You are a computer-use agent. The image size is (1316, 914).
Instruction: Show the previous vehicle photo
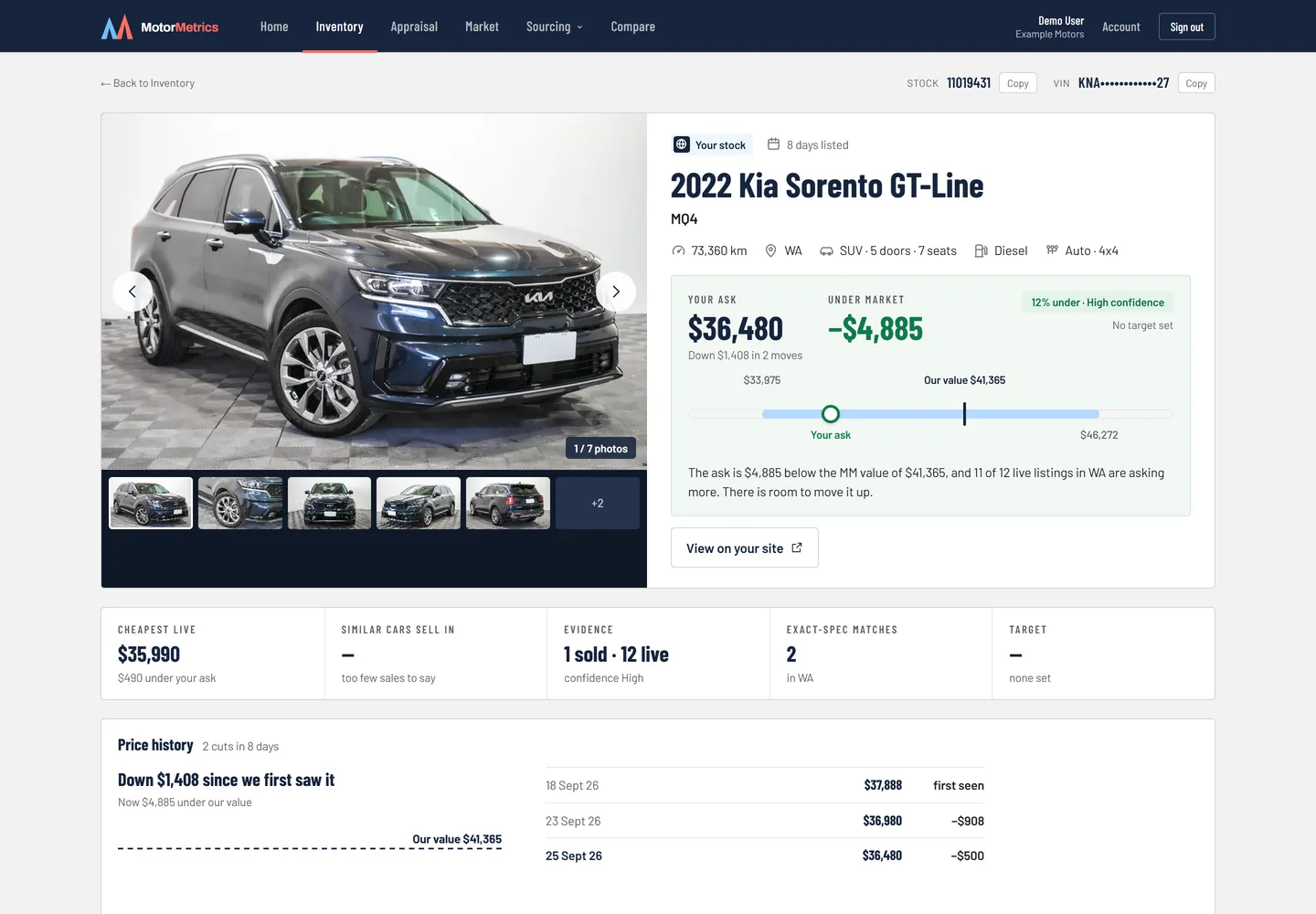133,292
